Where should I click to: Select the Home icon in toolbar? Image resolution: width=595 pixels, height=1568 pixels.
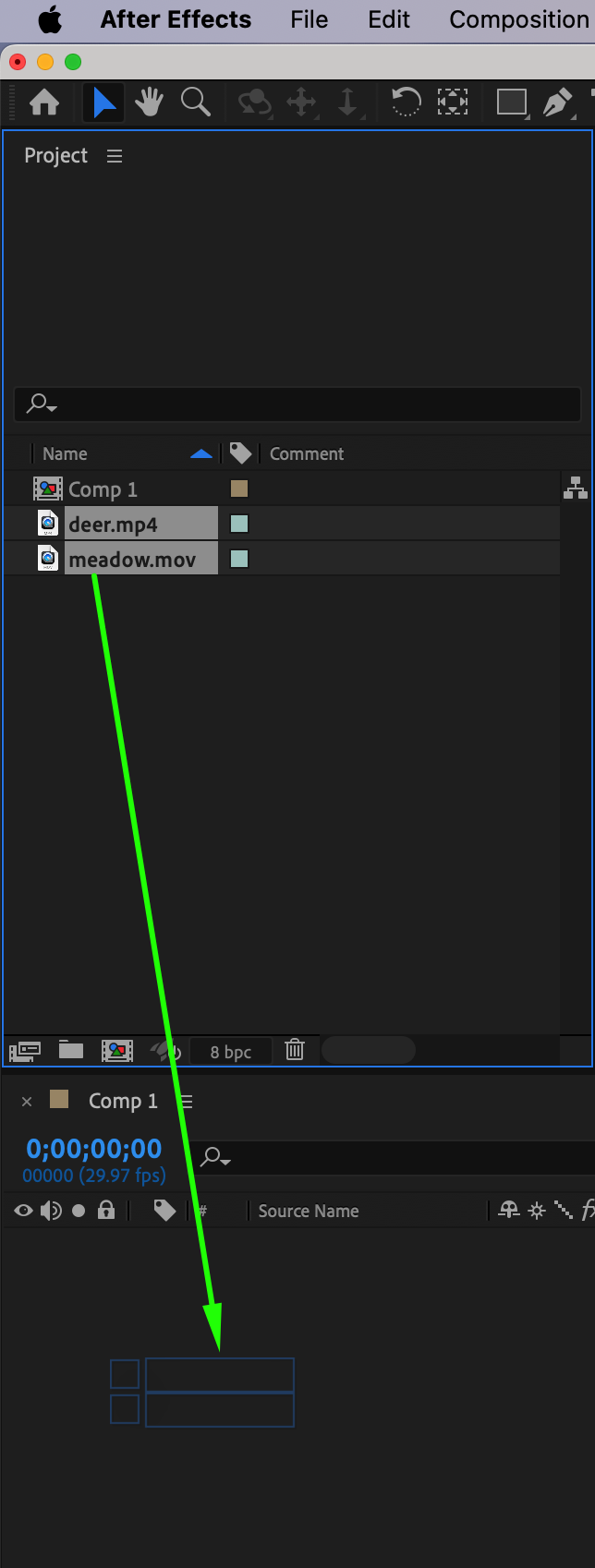click(x=44, y=102)
